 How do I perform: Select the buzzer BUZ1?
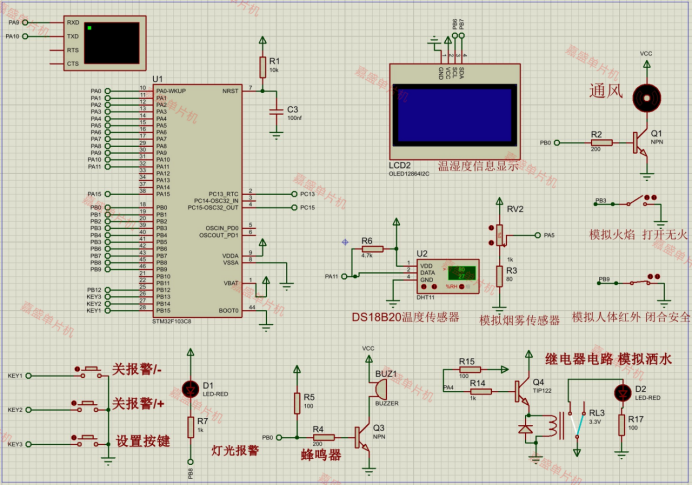pyautogui.click(x=380, y=389)
